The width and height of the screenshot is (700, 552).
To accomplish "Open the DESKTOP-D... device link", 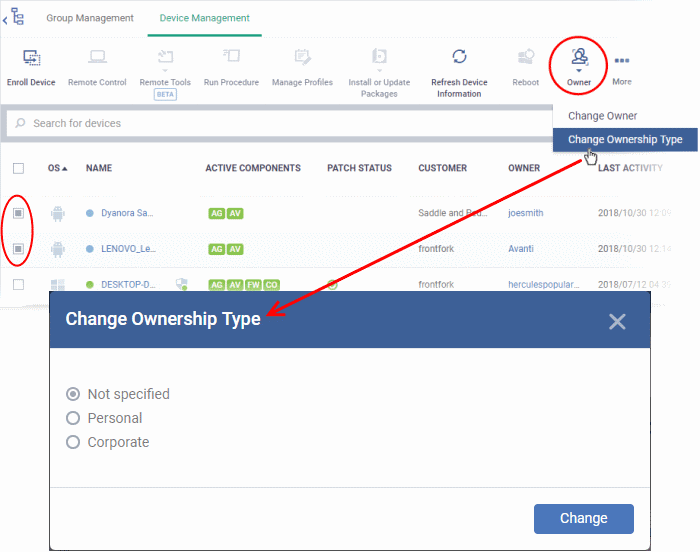I will (x=128, y=284).
